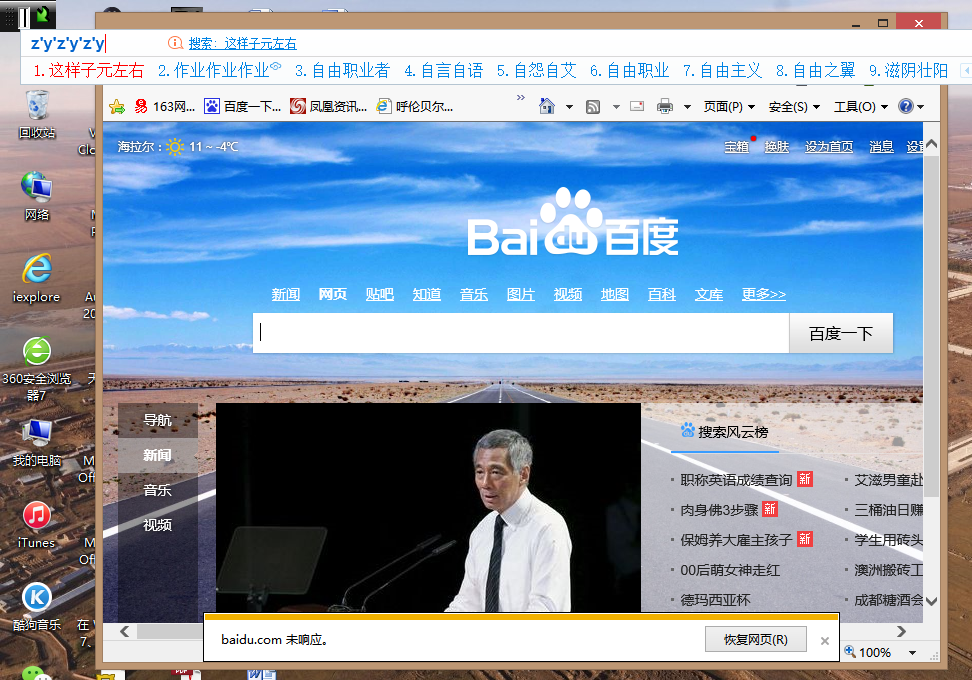The image size is (972, 680).
Task: Open the 呼伦贝尔 favorites bookmark
Action: point(415,107)
